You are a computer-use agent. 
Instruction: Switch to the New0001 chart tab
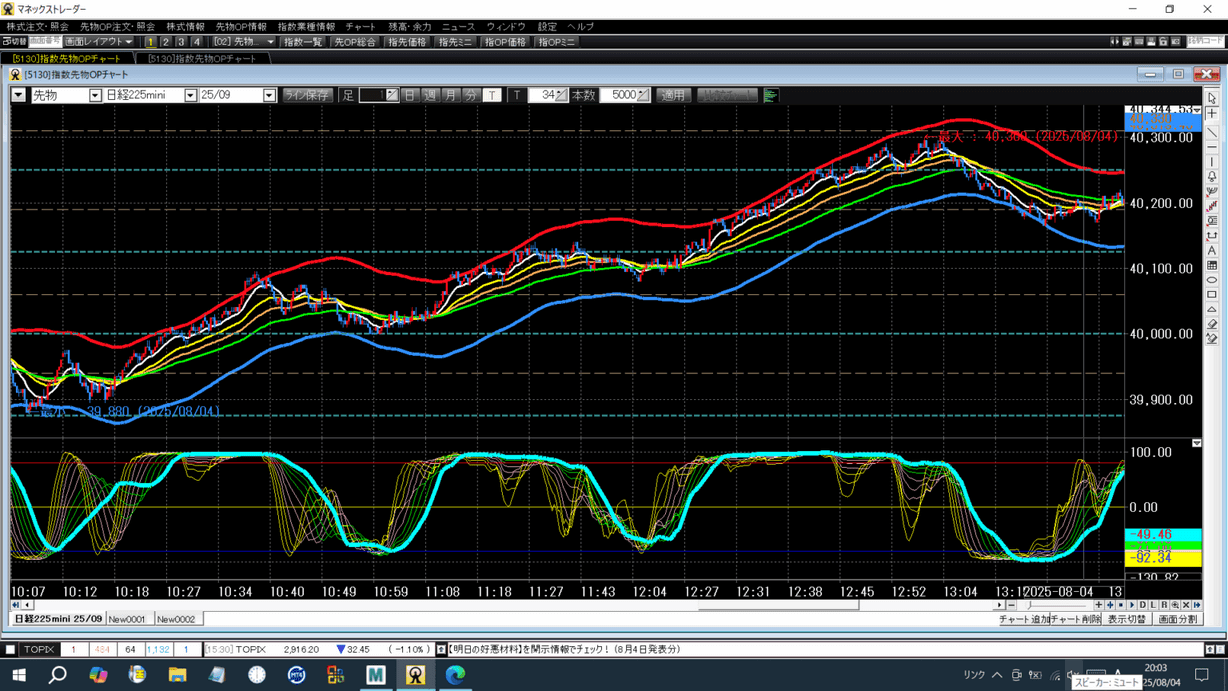pos(127,619)
